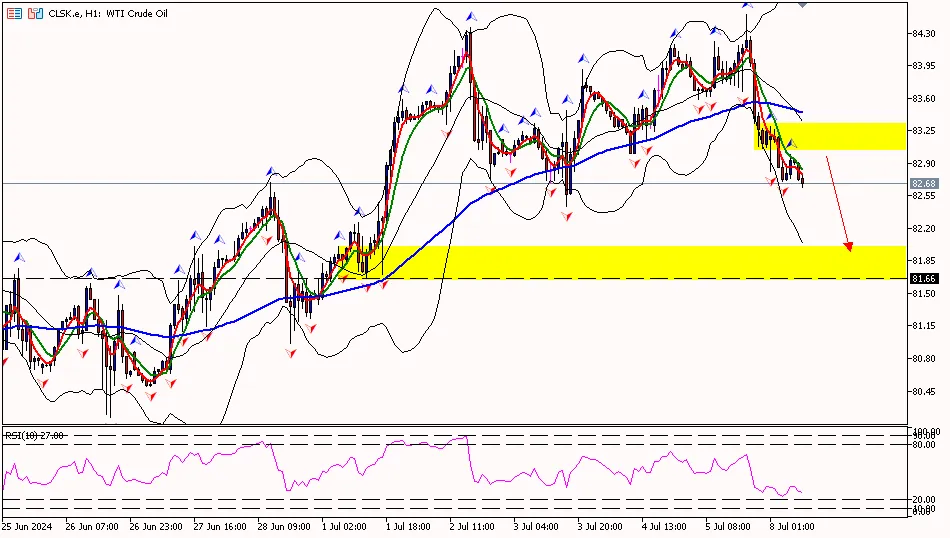The height and width of the screenshot is (538, 950).
Task: Click the 84.30 price scale label
Action: 923,34
